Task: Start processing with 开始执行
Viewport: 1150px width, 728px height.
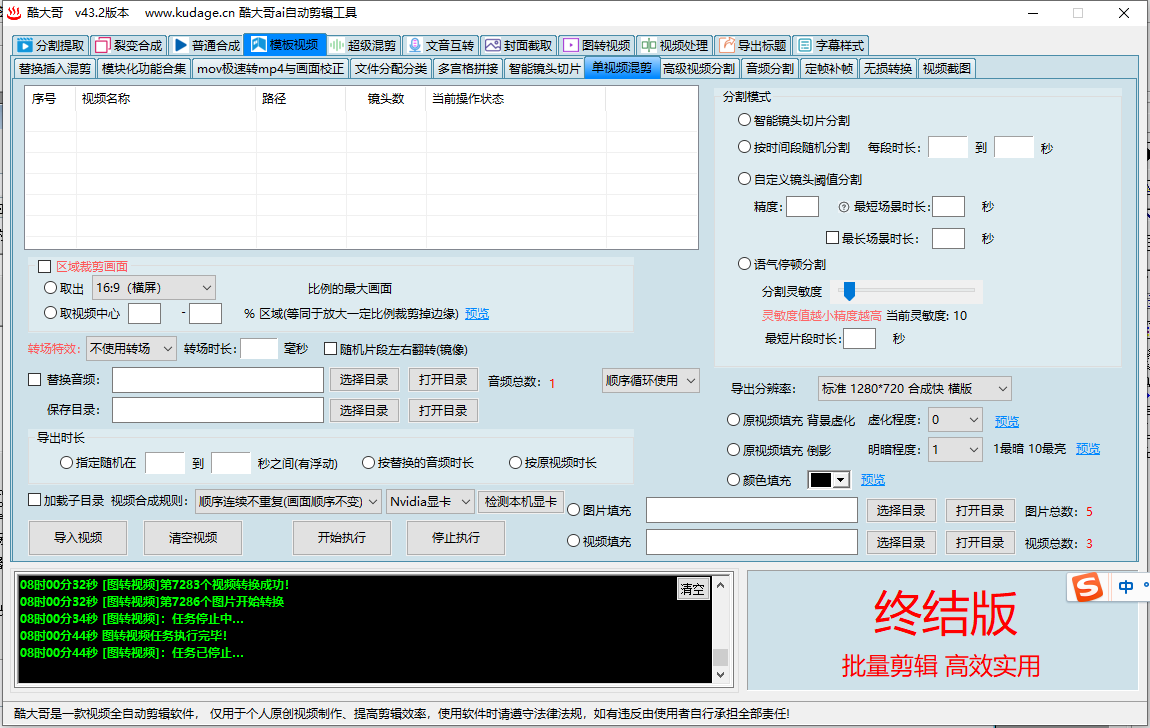Action: tap(342, 537)
